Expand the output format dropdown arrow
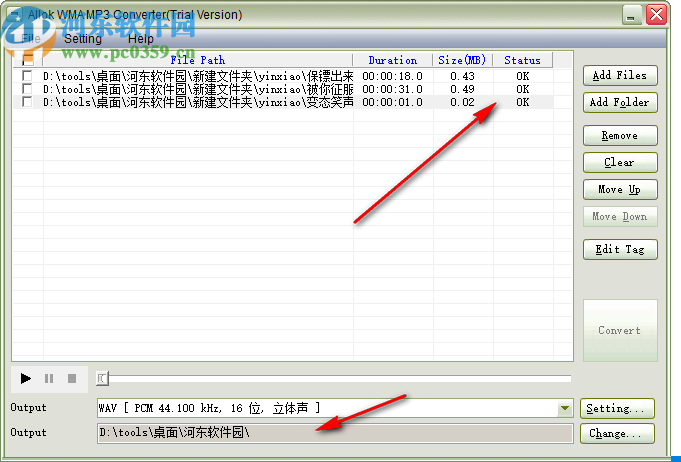Screen dimensions: 681x462 [x=565, y=408]
